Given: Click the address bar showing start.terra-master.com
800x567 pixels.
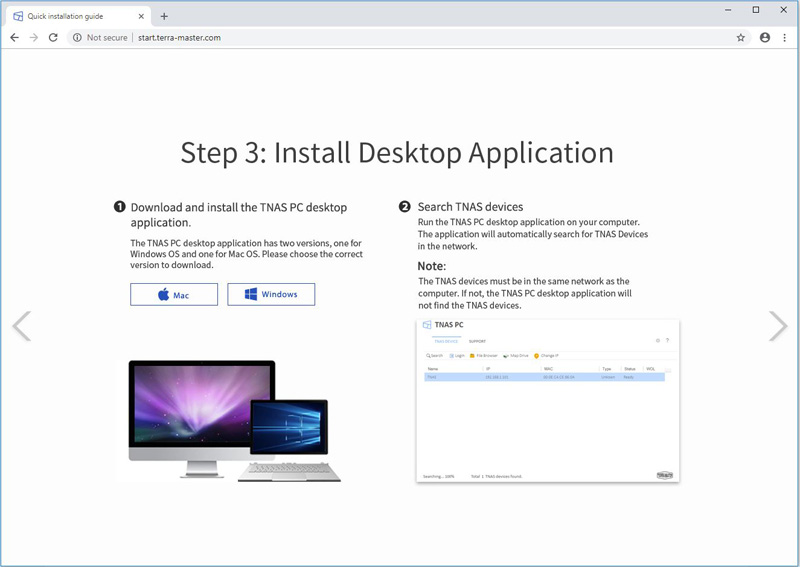Looking at the screenshot, I should (400, 38).
